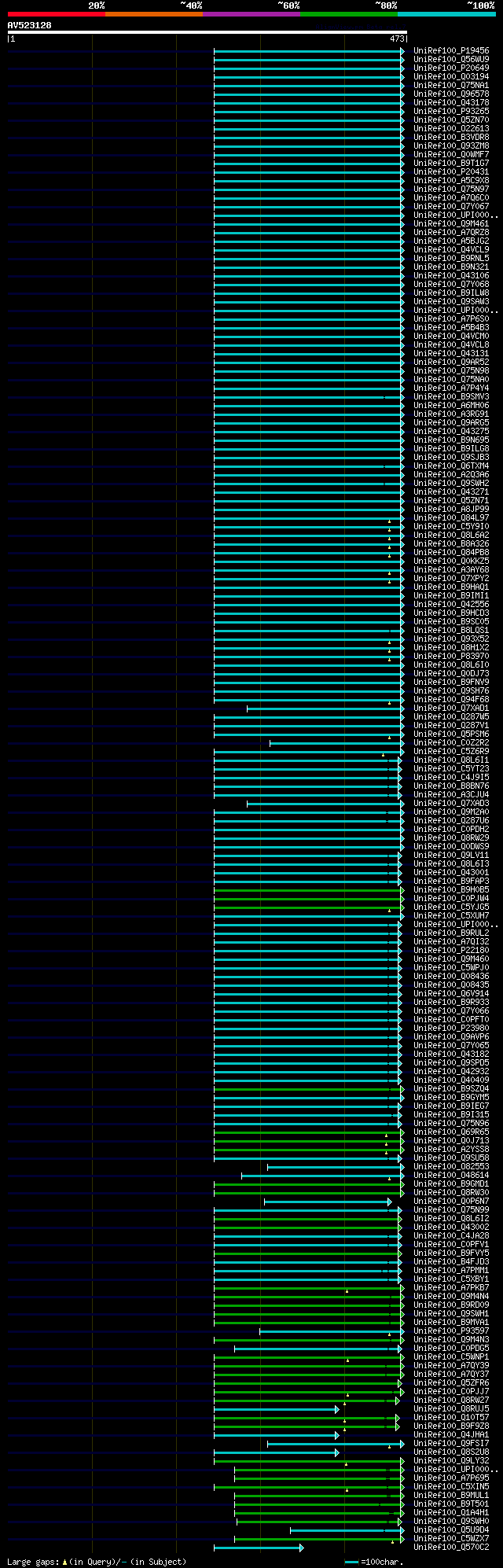The height and width of the screenshot is (1568, 503).
Task: Select hit label UniRef100_B9RNL5
Action: click(x=451, y=258)
